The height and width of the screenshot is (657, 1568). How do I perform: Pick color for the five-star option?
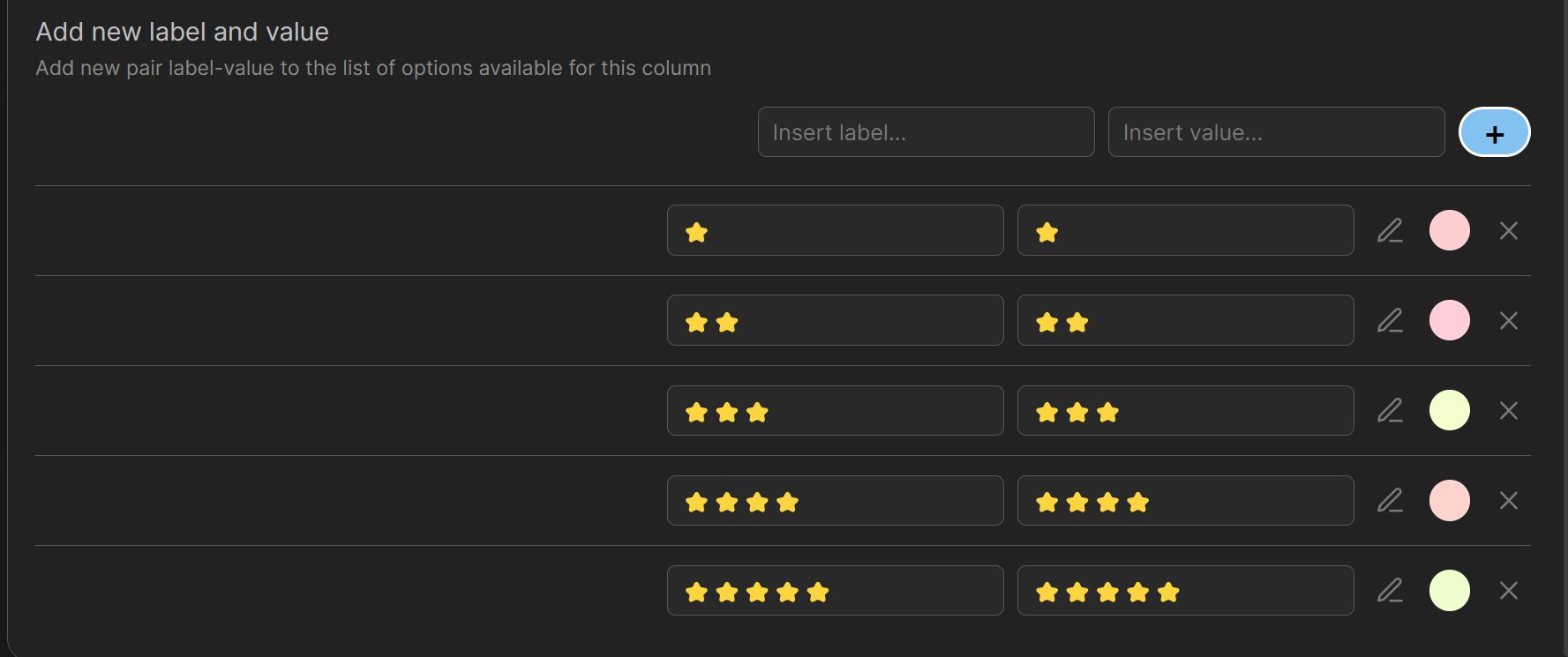1449,590
